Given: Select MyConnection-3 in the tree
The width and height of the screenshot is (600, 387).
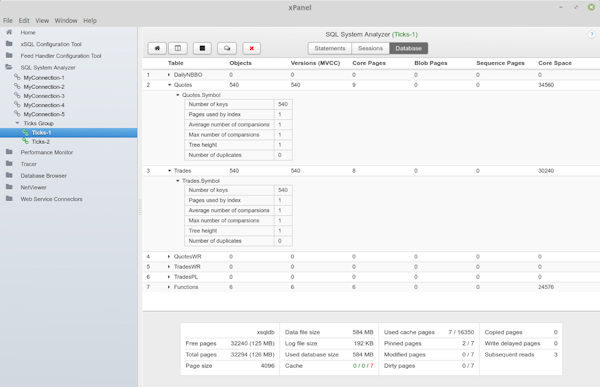Looking at the screenshot, I should pos(44,96).
